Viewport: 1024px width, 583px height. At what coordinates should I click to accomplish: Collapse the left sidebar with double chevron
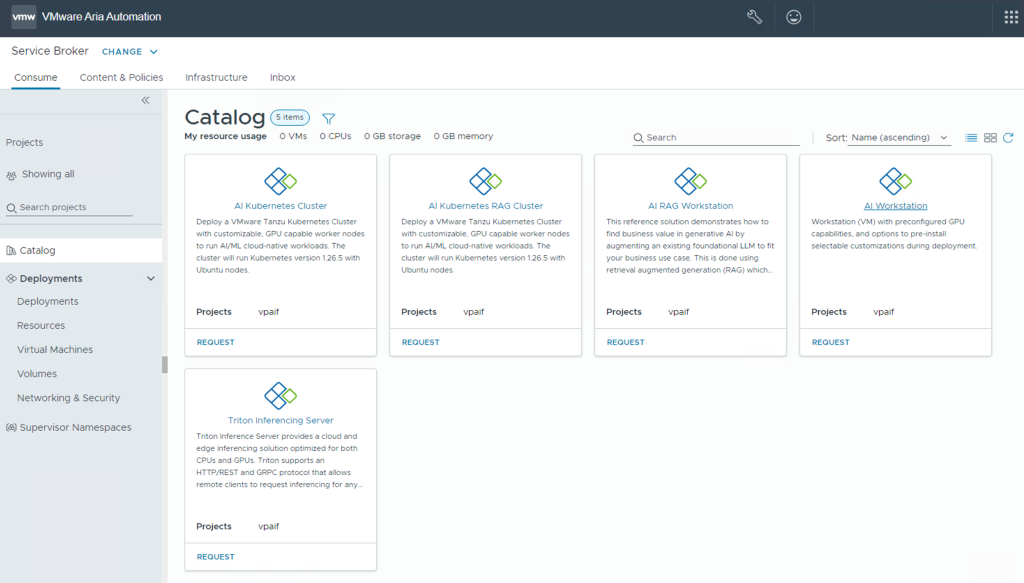click(144, 100)
